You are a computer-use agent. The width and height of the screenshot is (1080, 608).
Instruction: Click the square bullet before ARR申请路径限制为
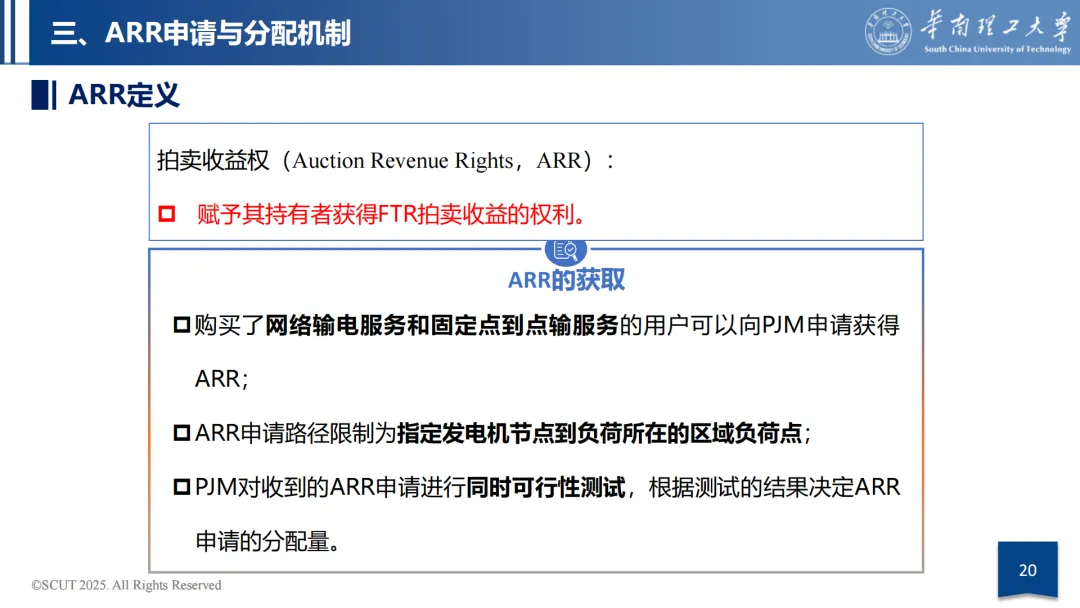182,433
